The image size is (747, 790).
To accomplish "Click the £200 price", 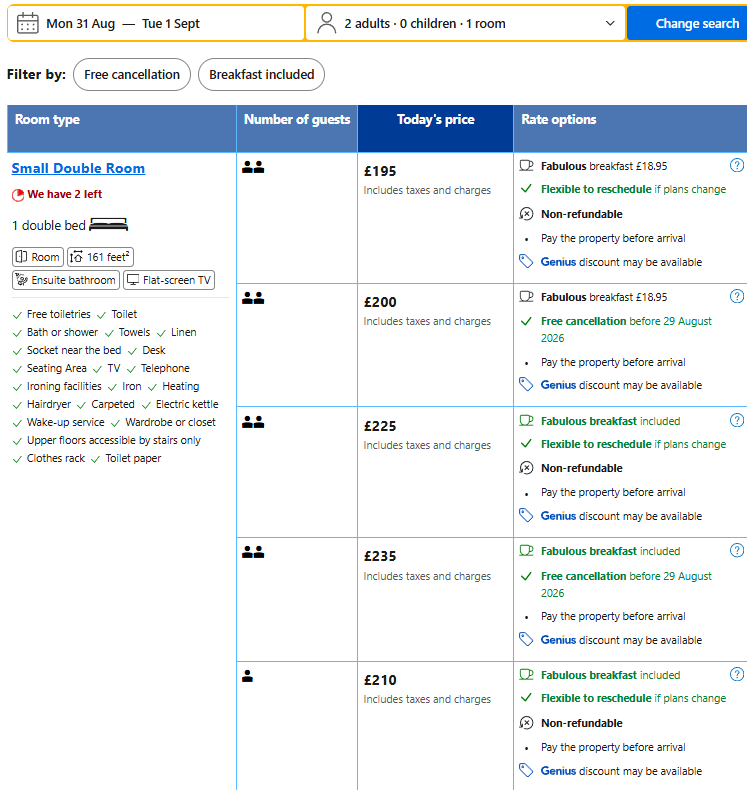I will tap(380, 302).
